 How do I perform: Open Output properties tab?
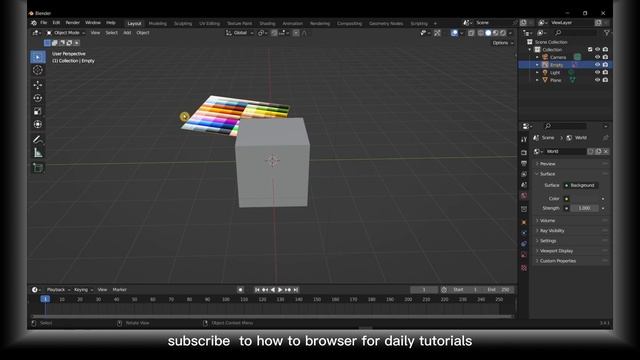coord(524,163)
